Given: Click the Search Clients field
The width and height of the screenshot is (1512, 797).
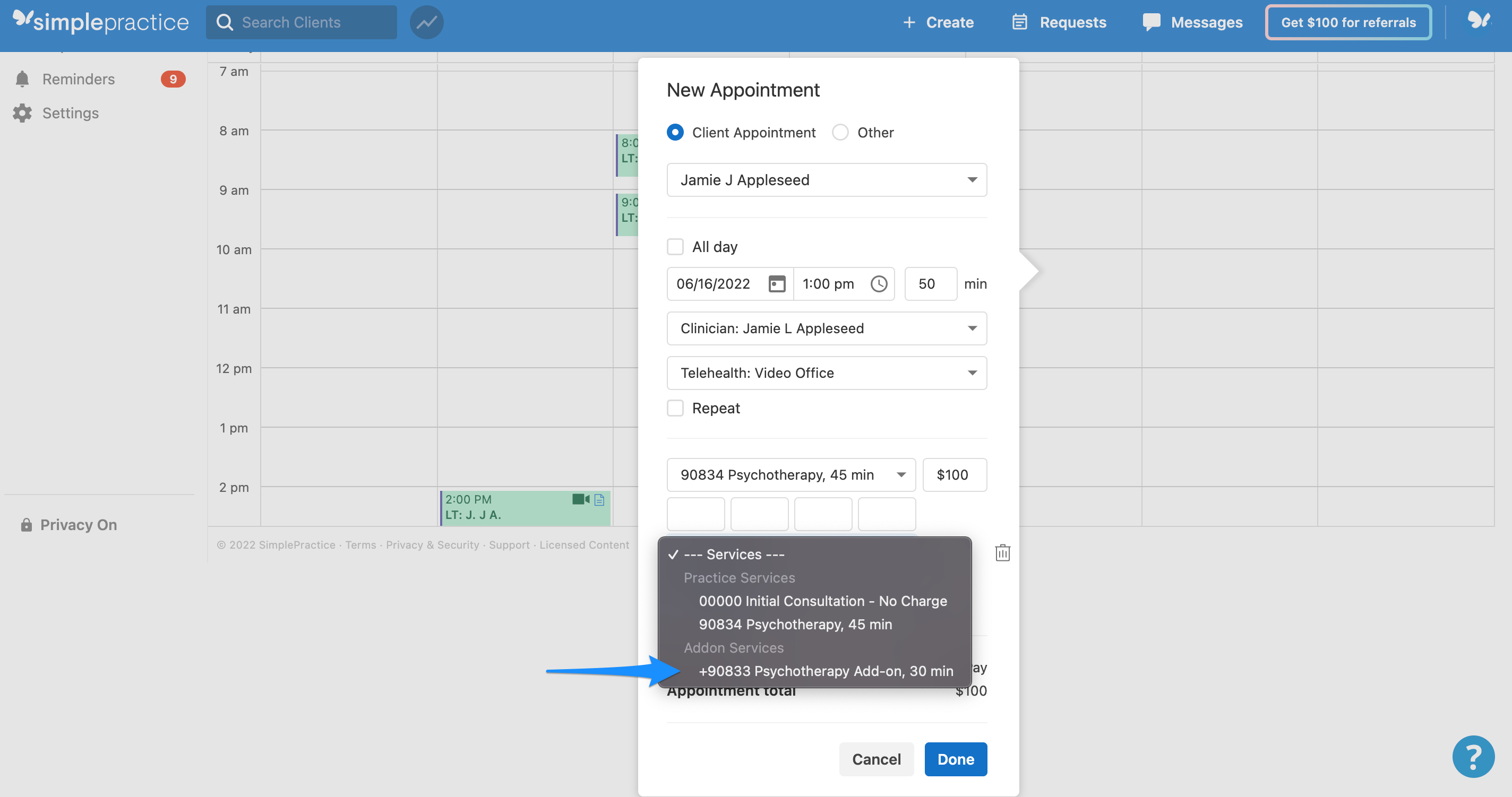Looking at the screenshot, I should click(x=301, y=22).
